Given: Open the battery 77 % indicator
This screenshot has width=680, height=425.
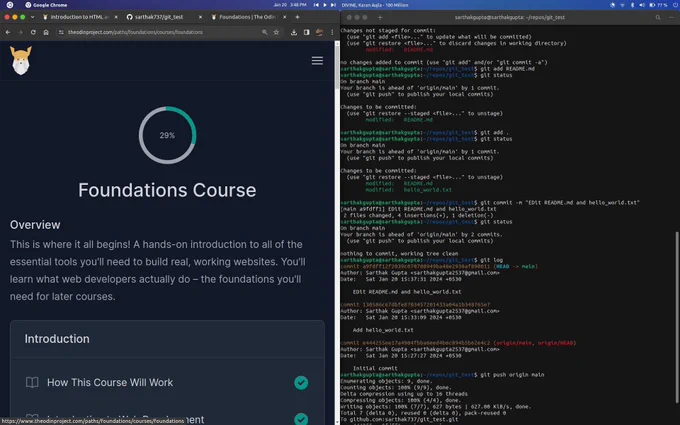Looking at the screenshot, I should tap(658, 5).
